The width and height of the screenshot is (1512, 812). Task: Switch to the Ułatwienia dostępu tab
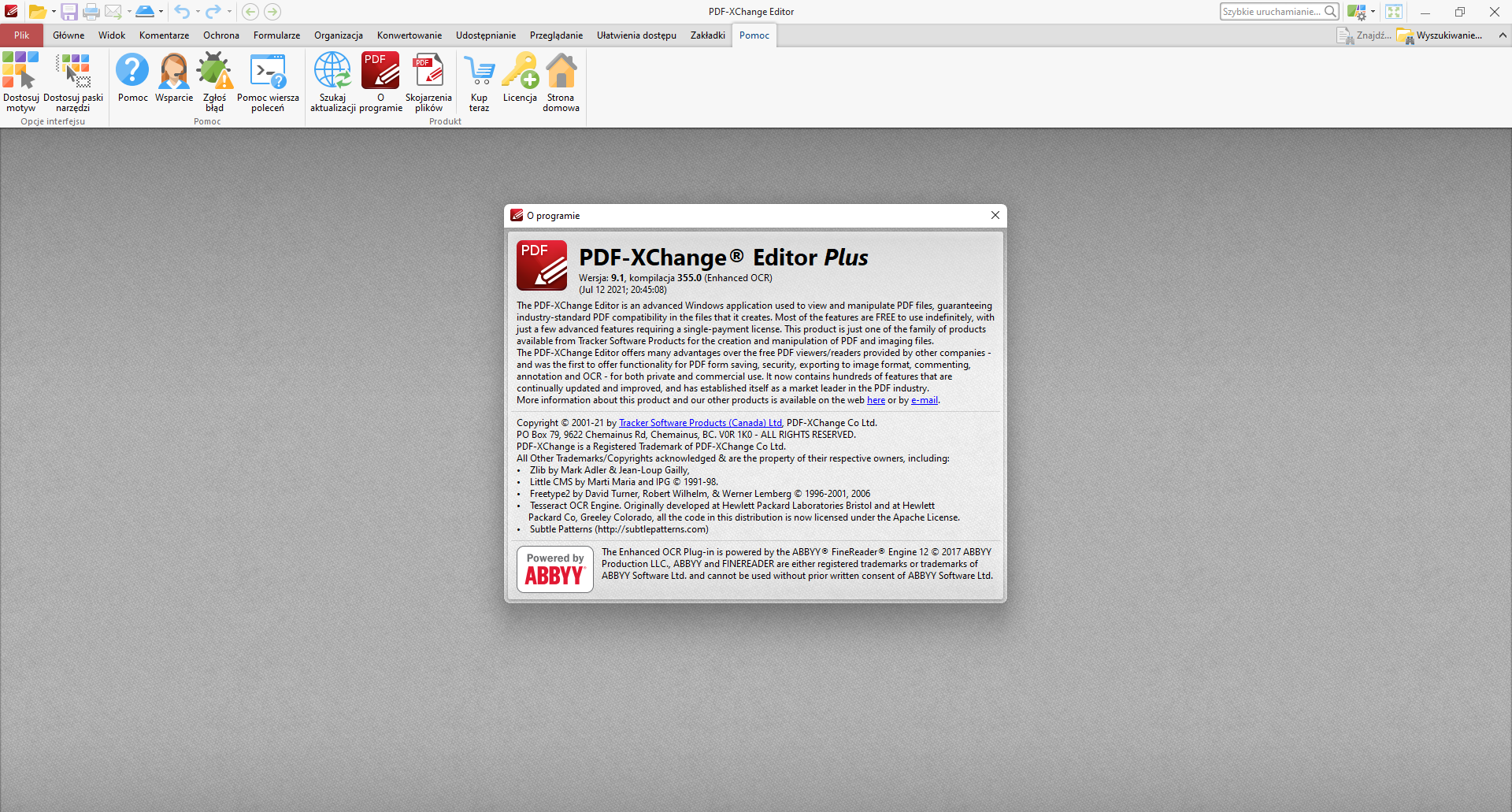636,35
